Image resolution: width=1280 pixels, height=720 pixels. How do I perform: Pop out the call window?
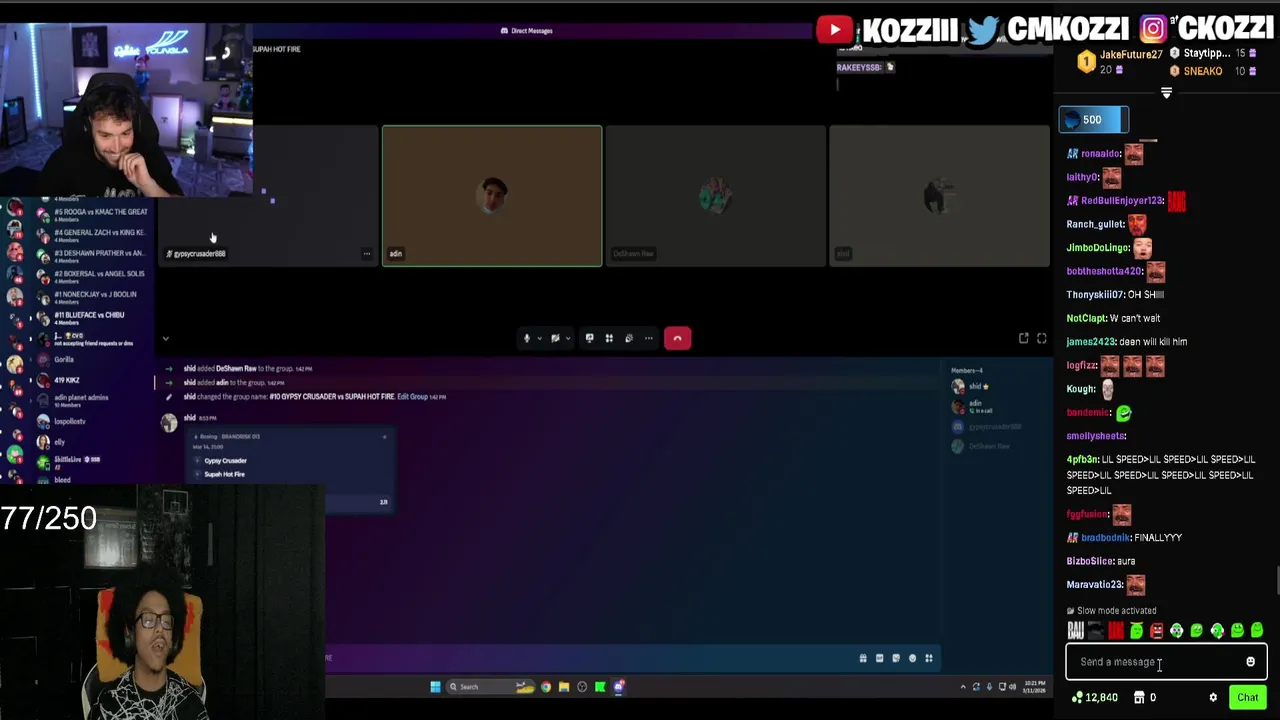tap(1023, 339)
